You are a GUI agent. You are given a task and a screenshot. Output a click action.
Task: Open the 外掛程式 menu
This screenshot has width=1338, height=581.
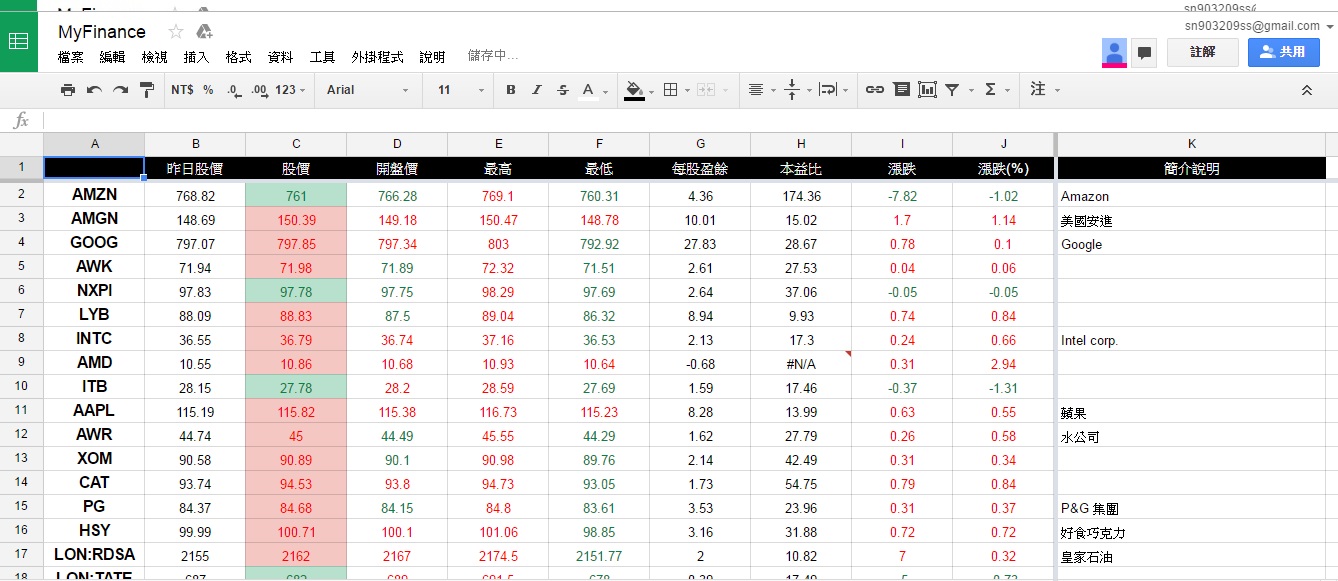pyautogui.click(x=378, y=57)
